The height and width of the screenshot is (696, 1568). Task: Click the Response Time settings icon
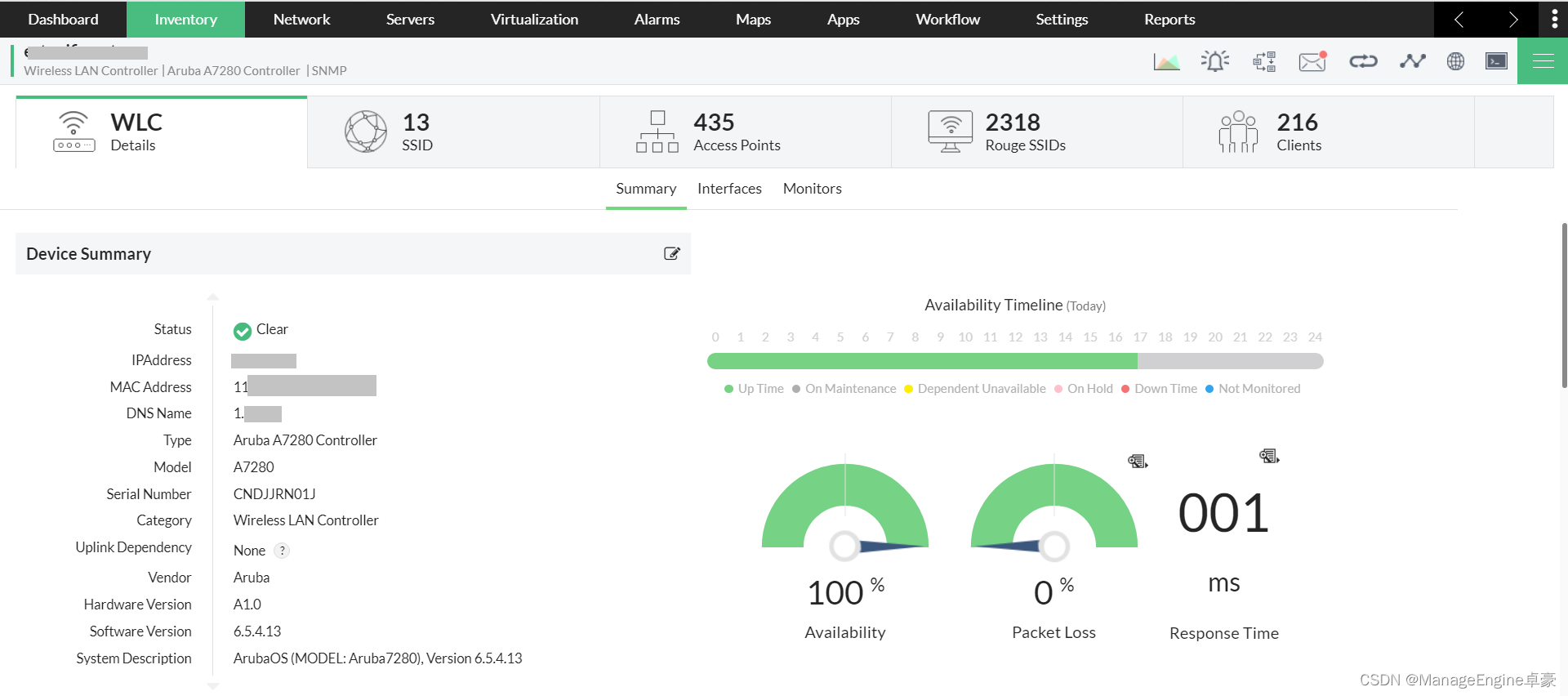pyautogui.click(x=1269, y=456)
